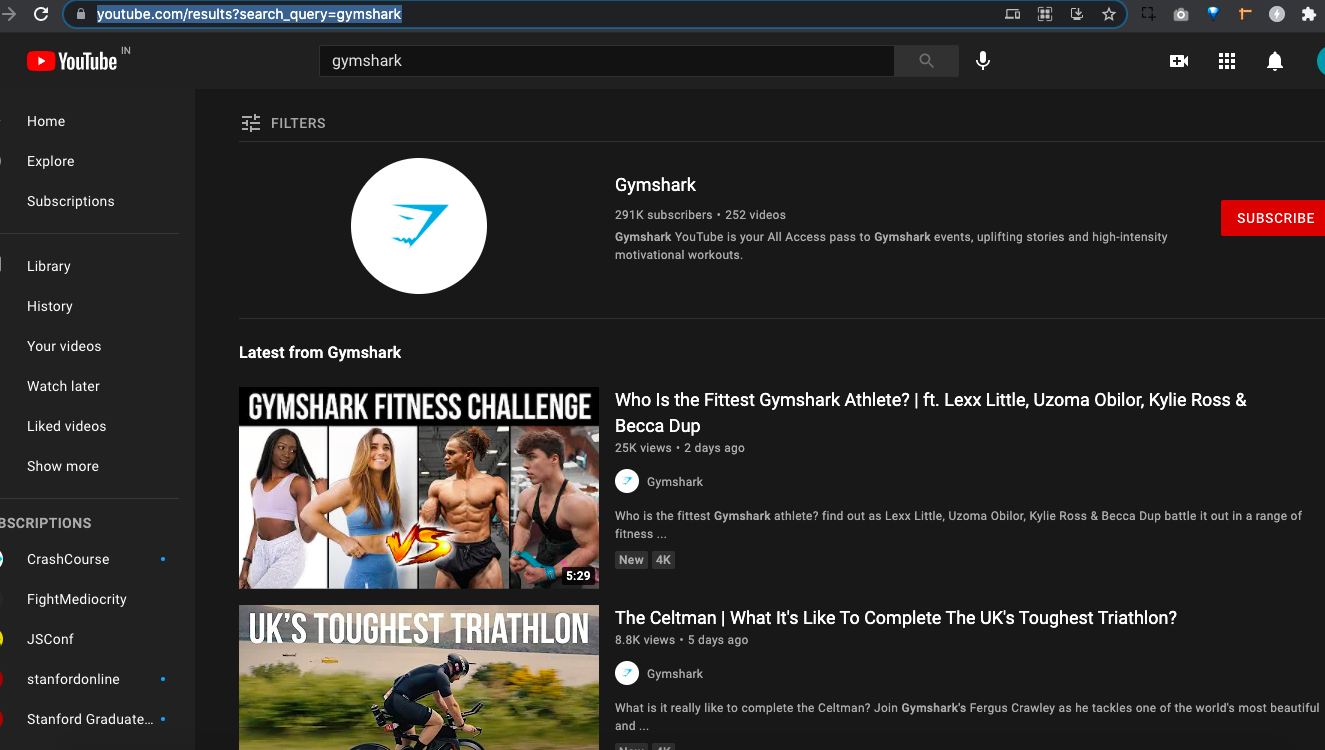Open the browser extensions puzzle icon
Image resolution: width=1325 pixels, height=750 pixels.
[x=1309, y=14]
